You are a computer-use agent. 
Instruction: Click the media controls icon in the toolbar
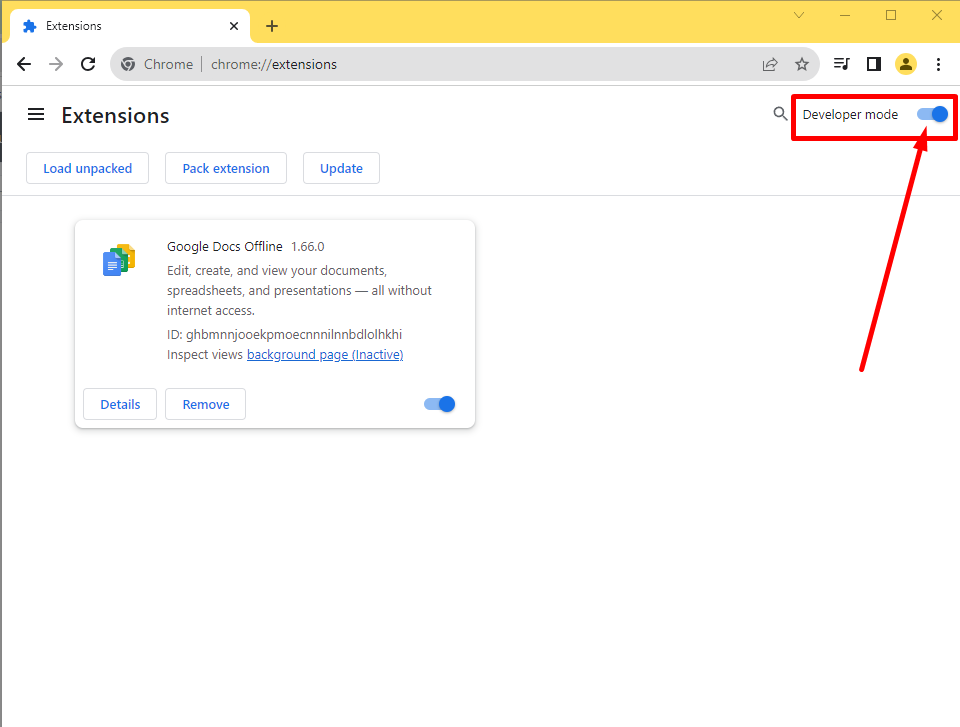(841, 64)
